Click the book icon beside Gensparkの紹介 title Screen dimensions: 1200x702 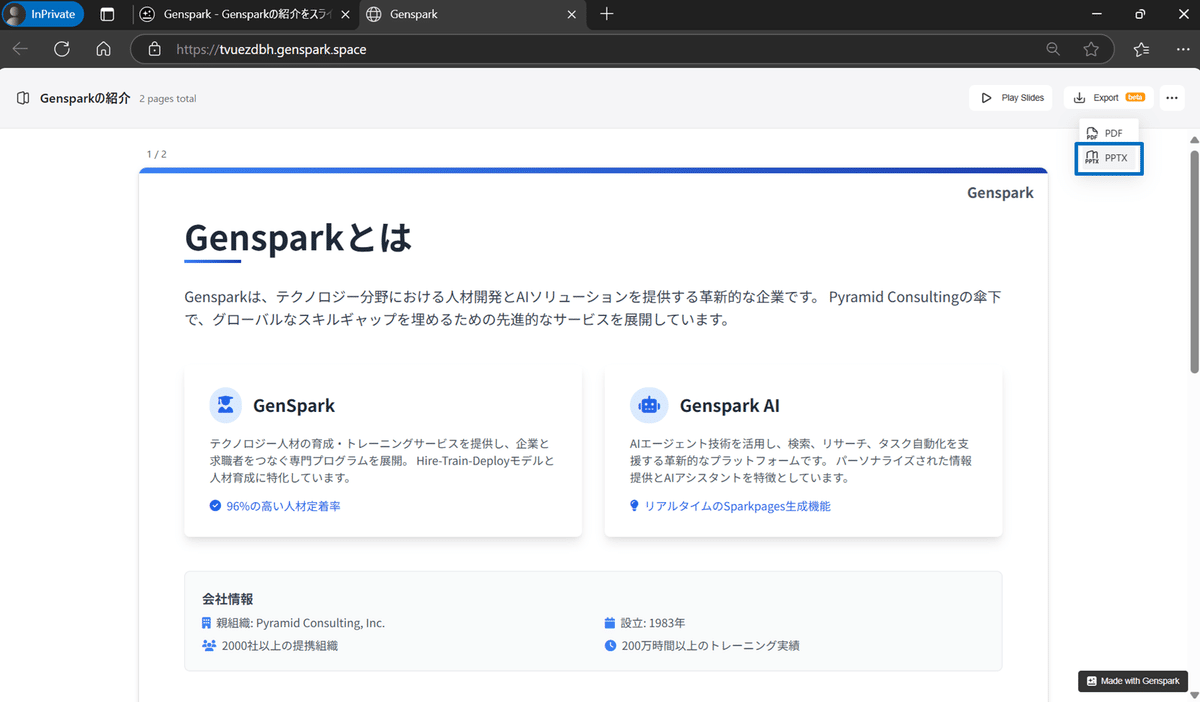click(22, 97)
